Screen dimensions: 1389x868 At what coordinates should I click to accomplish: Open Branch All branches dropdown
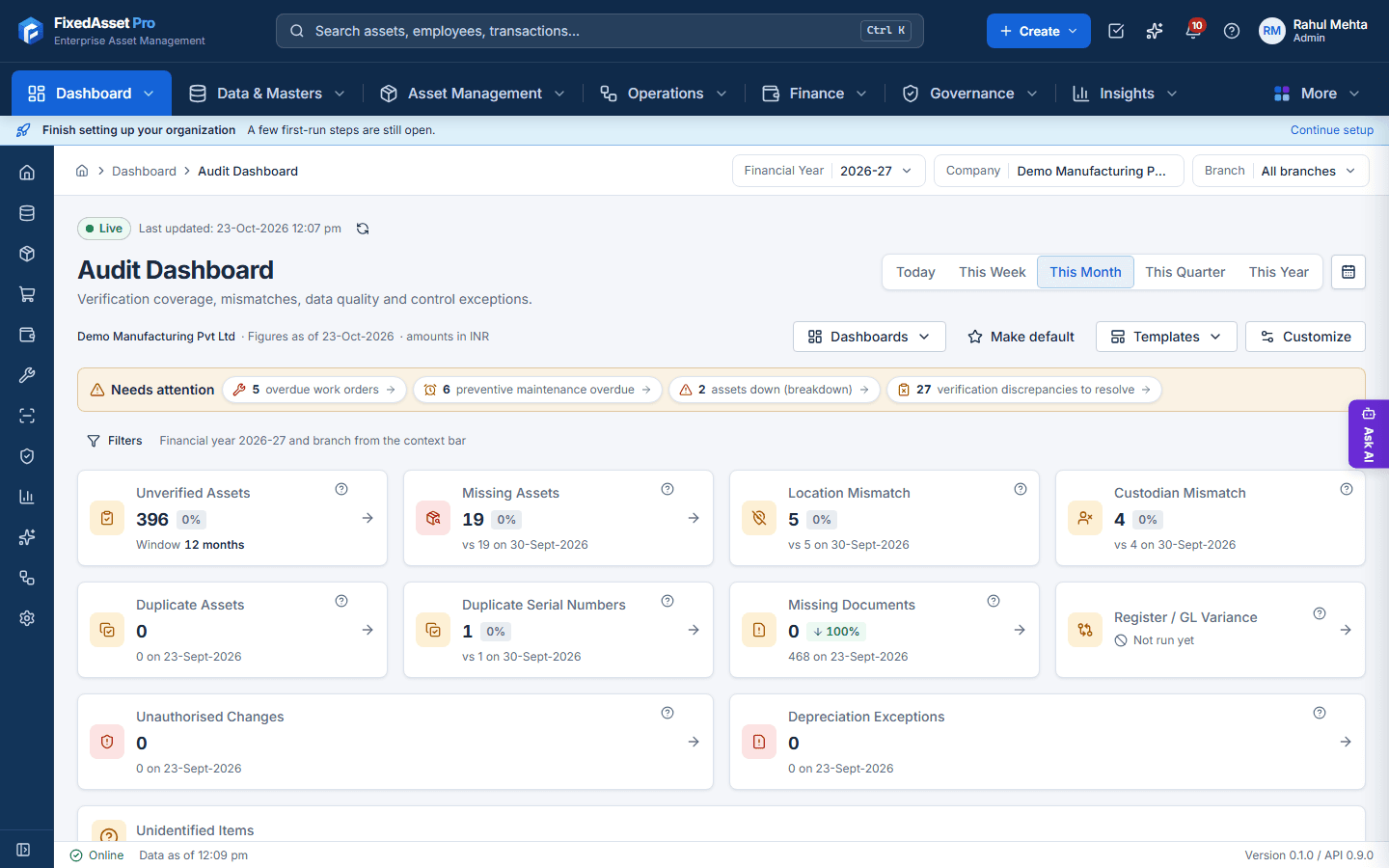pyautogui.click(x=1281, y=171)
